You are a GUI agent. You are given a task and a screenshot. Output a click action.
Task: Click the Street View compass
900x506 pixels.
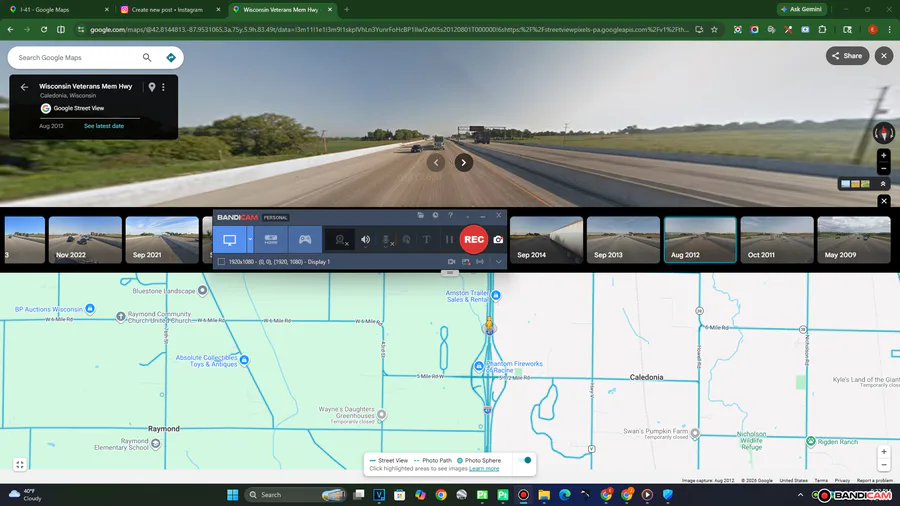[x=883, y=133]
